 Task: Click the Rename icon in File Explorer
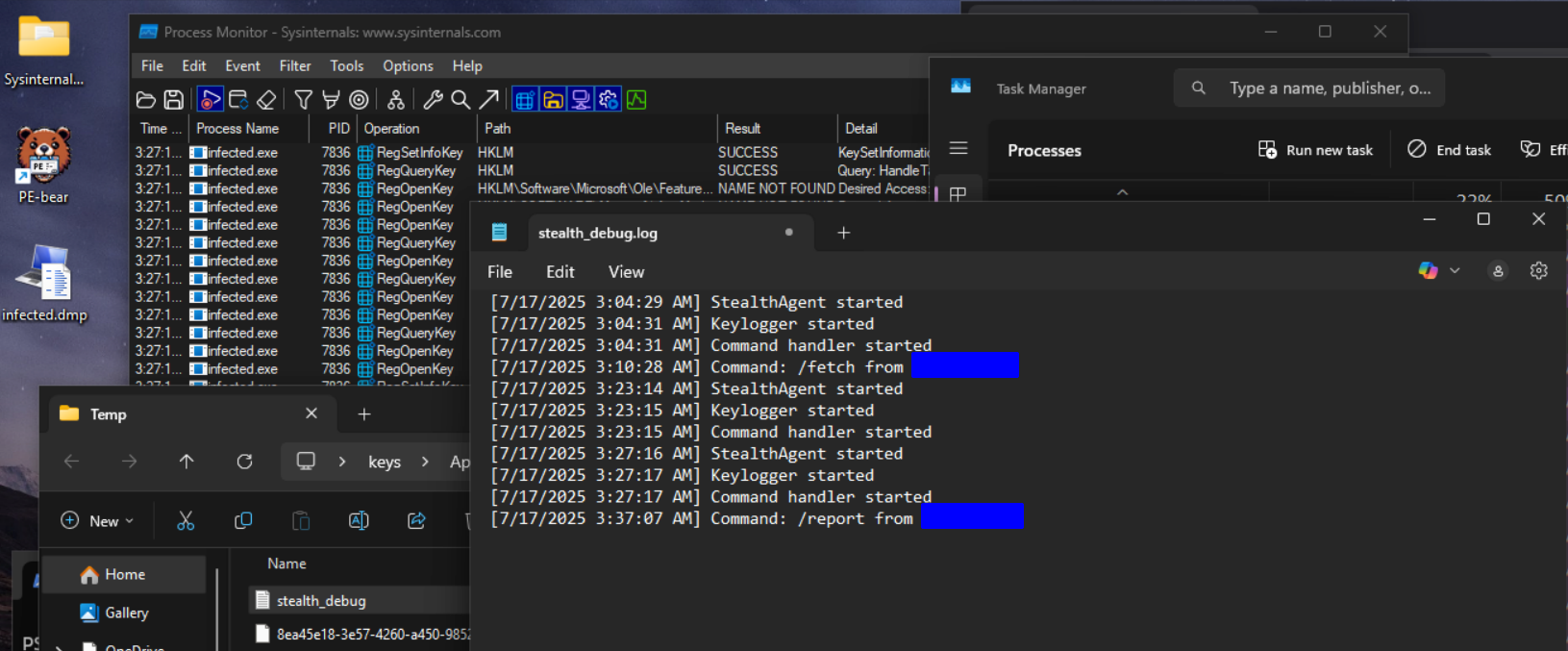tap(359, 520)
